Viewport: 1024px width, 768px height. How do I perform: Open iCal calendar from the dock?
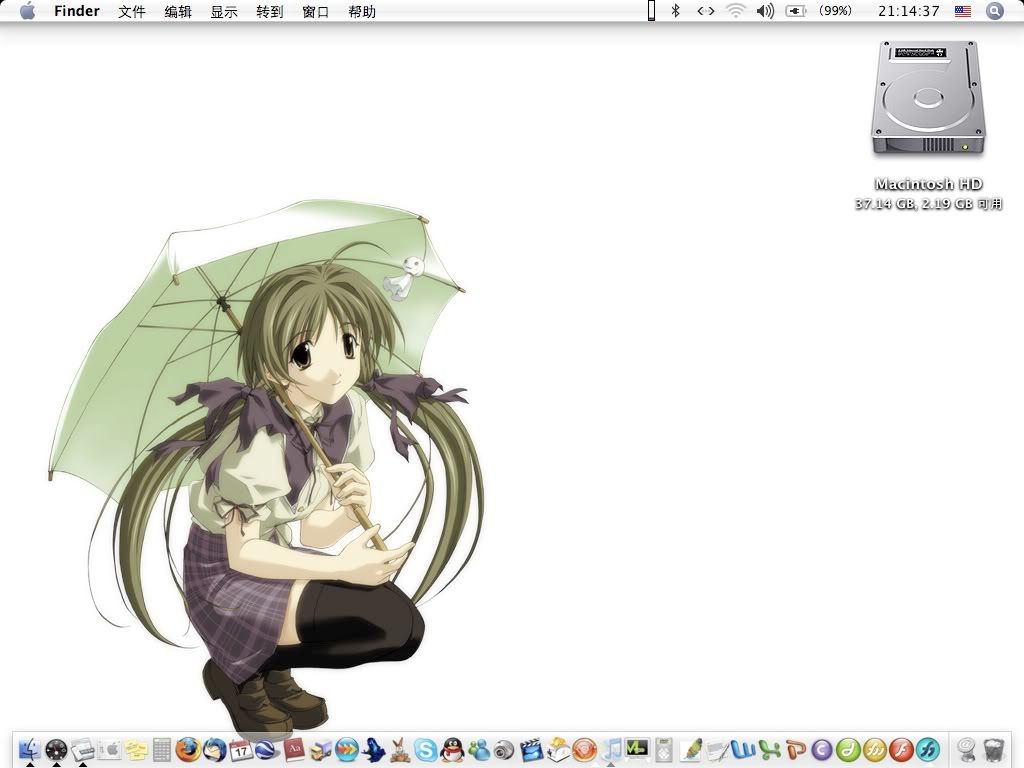click(241, 749)
